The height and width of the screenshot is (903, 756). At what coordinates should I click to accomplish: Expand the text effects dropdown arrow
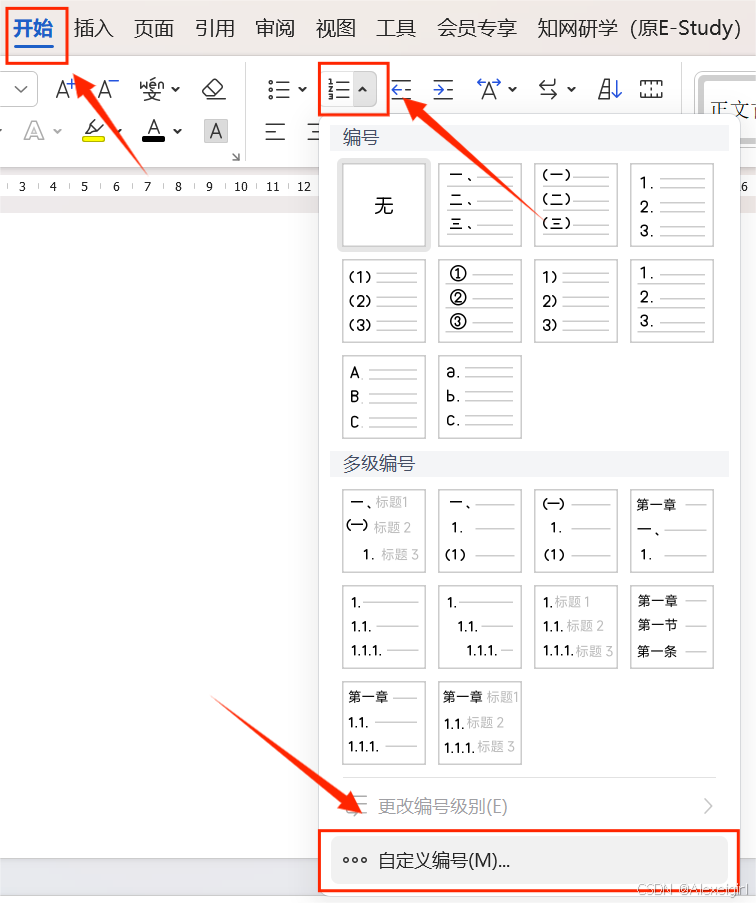coord(57,131)
